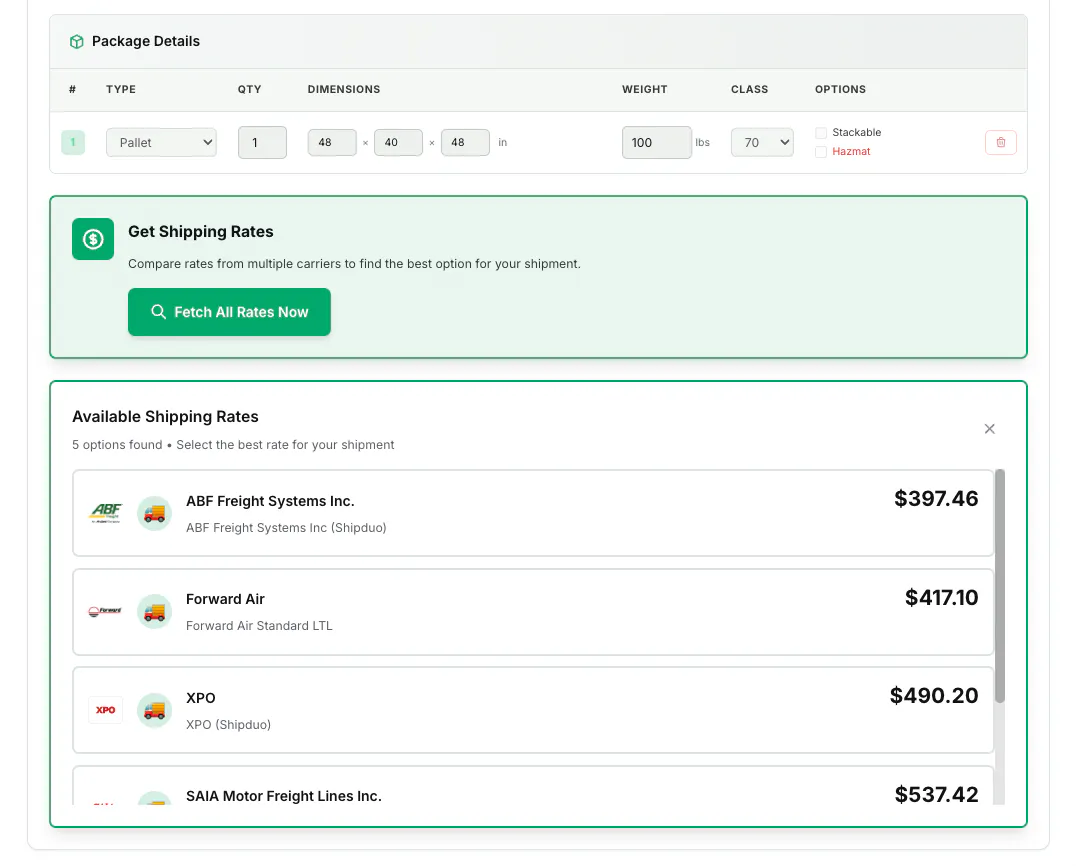This screenshot has width=1076, height=866.
Task: Open the freight class 70 dropdown
Action: [x=762, y=143]
